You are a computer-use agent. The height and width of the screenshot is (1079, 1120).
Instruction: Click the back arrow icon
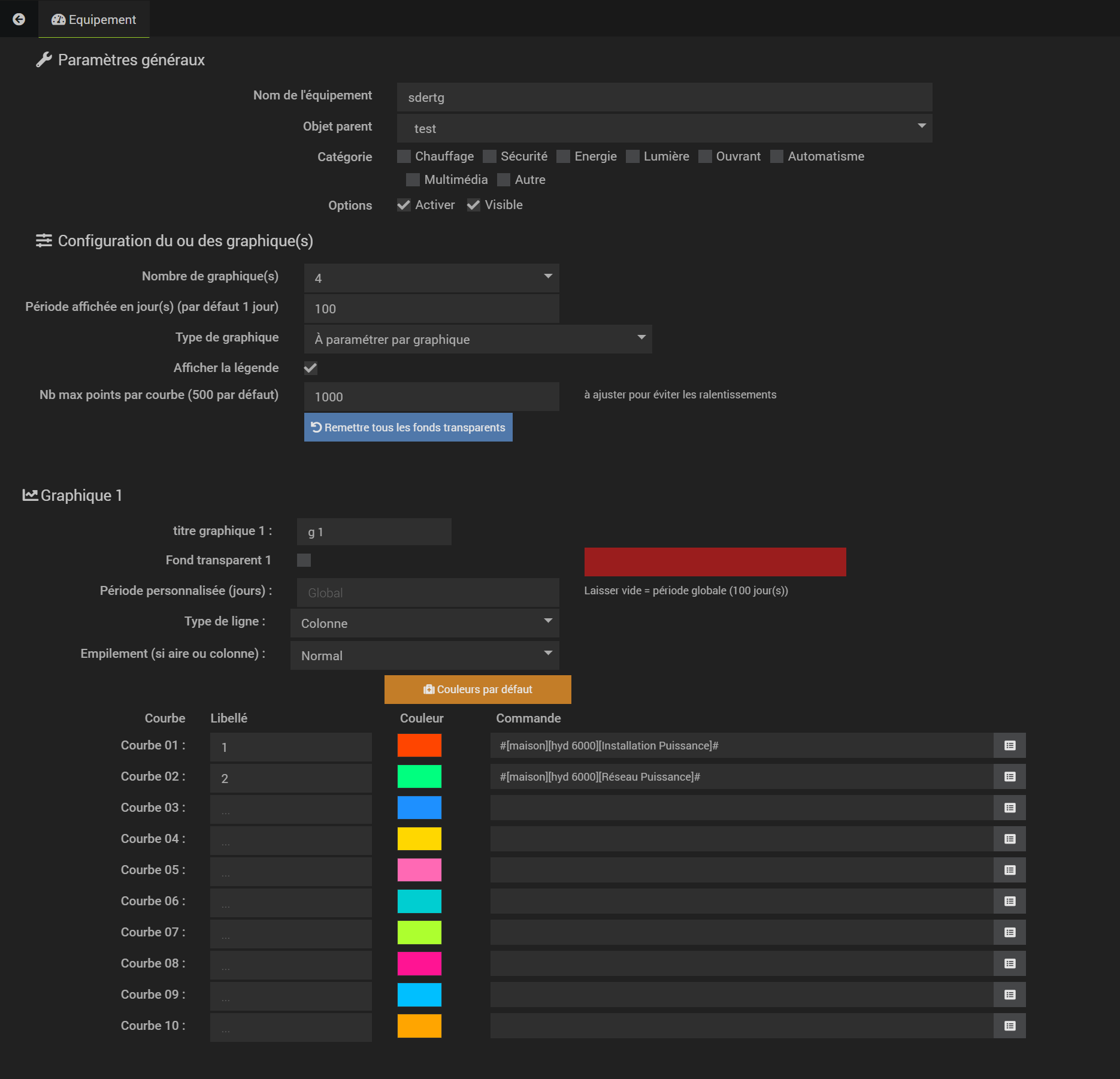click(19, 19)
